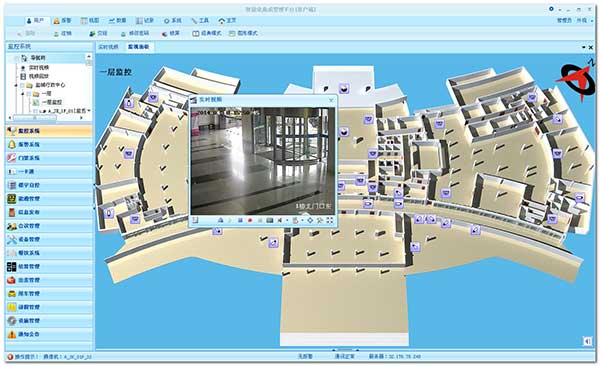600x366 pixels.
Task: Open 会议管理 meeting management in sidebar
Action: pyautogui.click(x=49, y=226)
